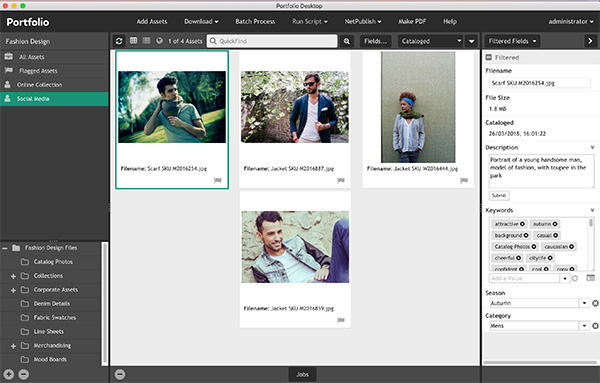Screen dimensions: 600x383
Task: Toggle the flag on Jacket SKU W2016444
Action: tap(464, 180)
